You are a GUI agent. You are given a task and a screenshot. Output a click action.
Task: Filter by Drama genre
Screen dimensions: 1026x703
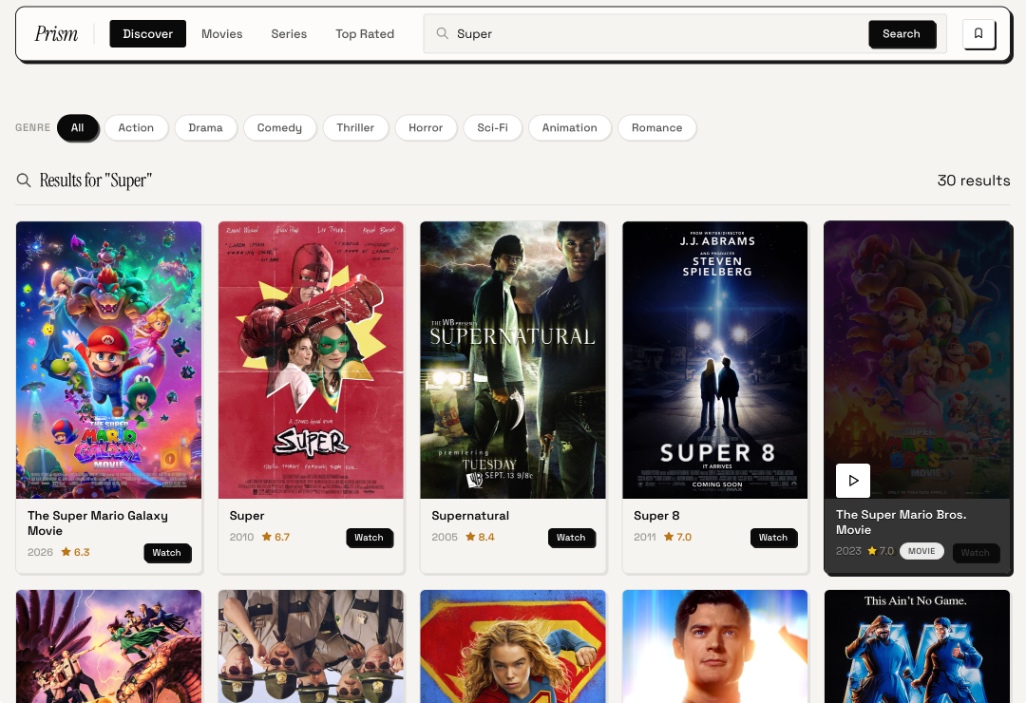click(x=205, y=128)
